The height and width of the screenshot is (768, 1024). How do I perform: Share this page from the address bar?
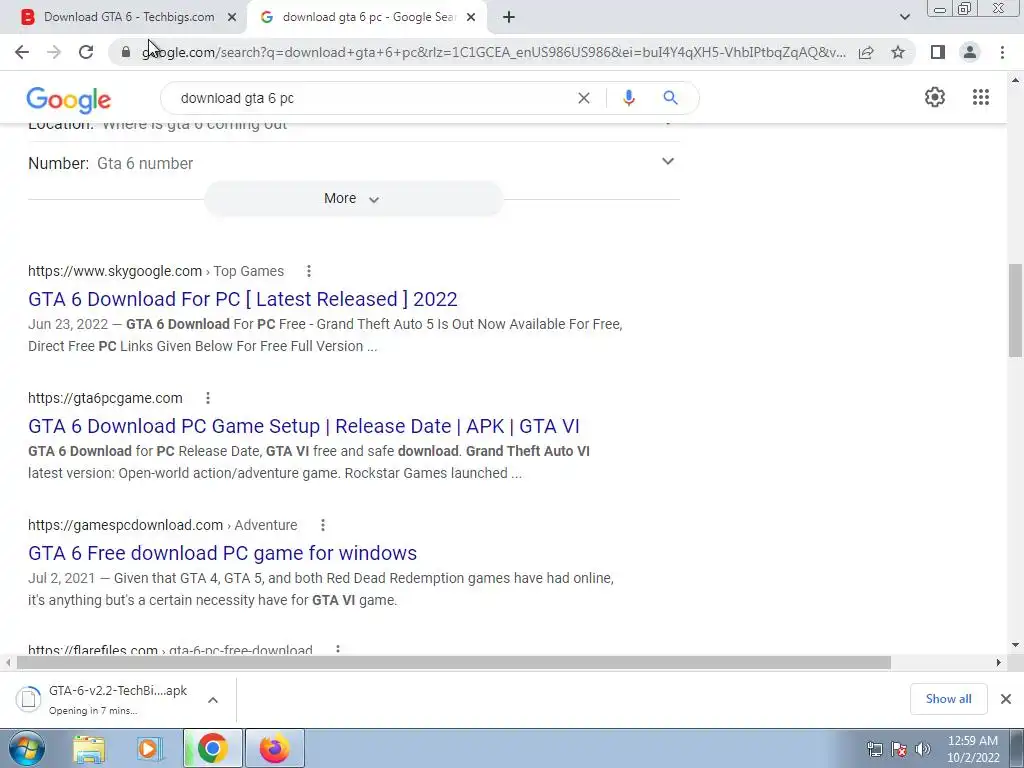pyautogui.click(x=866, y=52)
